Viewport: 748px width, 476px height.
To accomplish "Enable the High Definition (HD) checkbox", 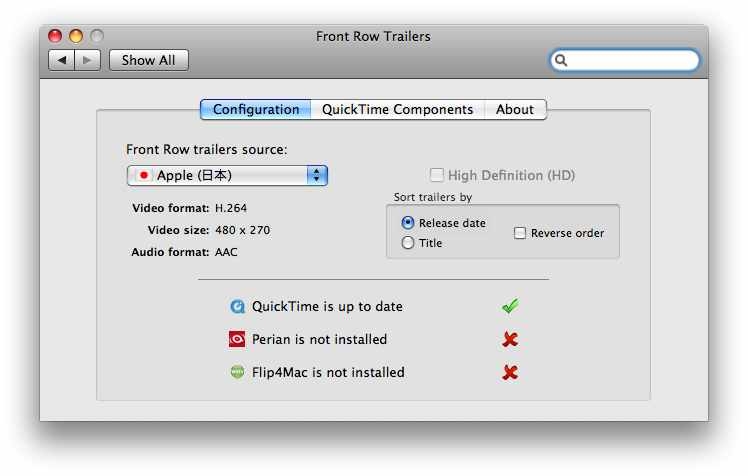I will coord(436,175).
